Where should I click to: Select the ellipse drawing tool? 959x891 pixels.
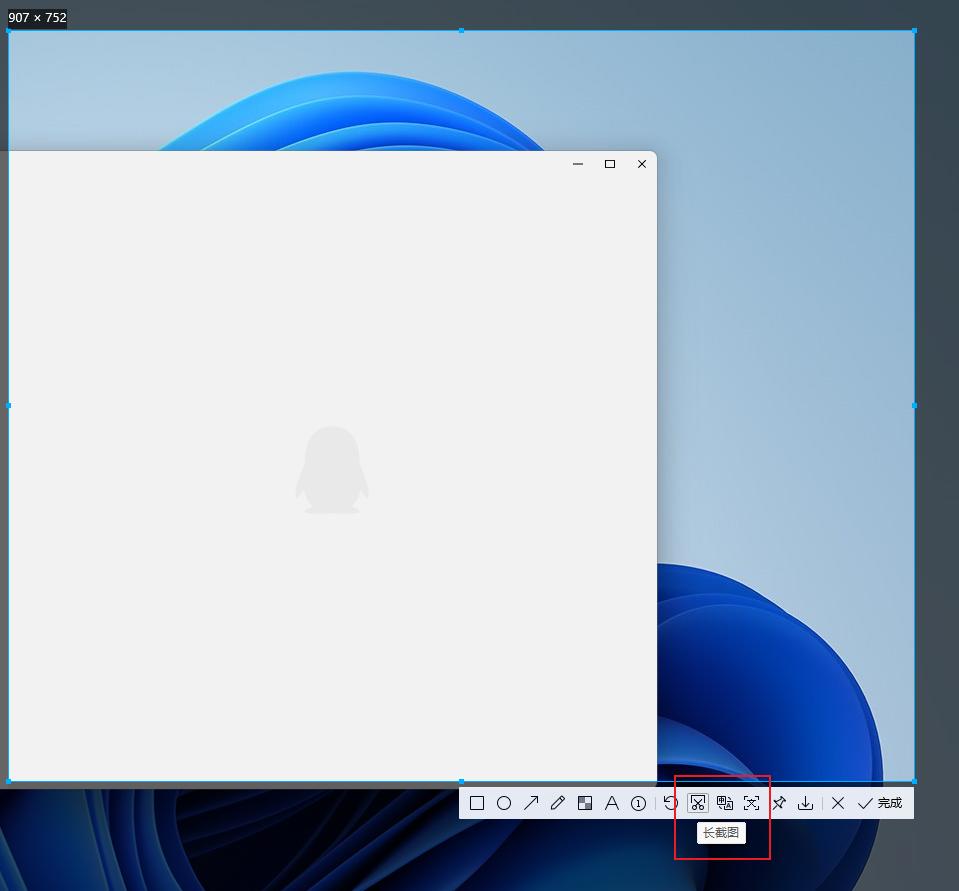tap(504, 803)
